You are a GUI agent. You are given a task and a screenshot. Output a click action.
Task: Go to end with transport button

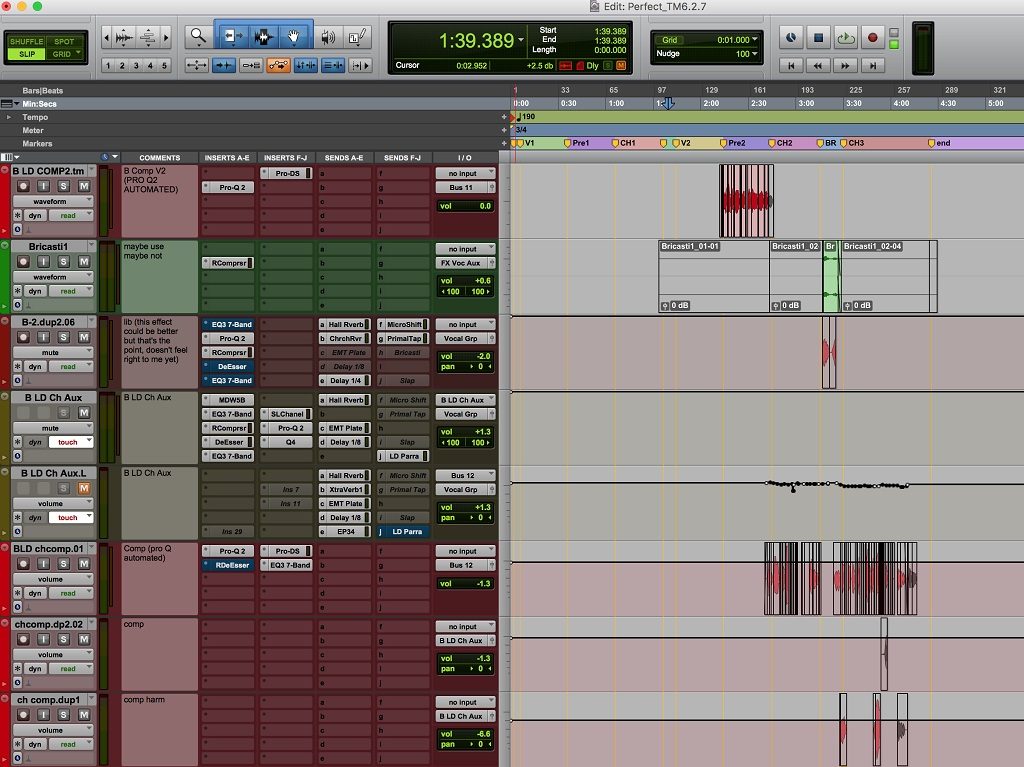872,65
